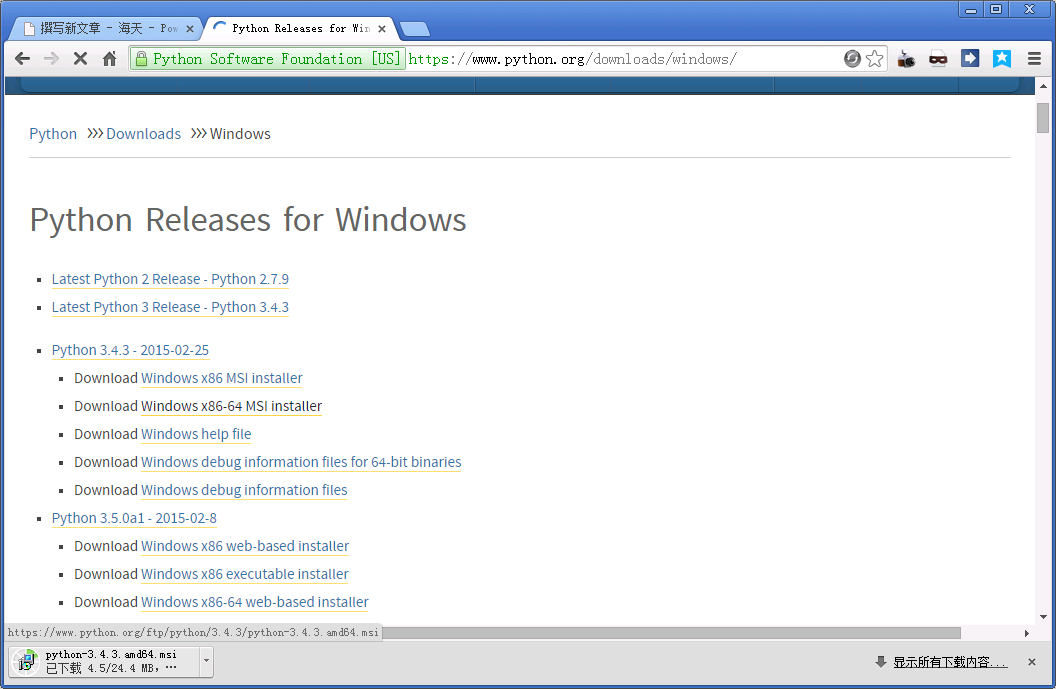Open the browser home page

(x=109, y=59)
